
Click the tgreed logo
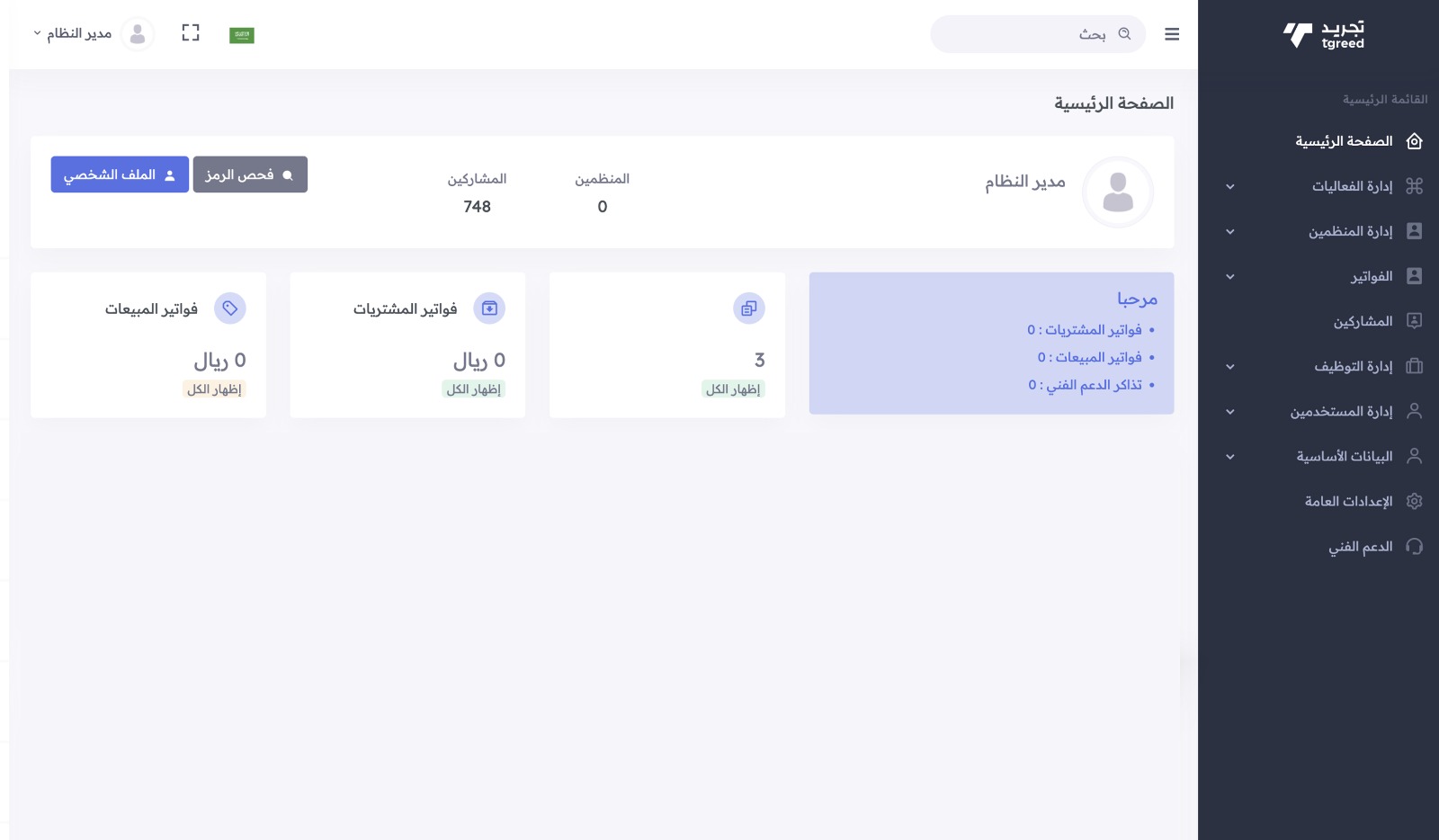1324,35
